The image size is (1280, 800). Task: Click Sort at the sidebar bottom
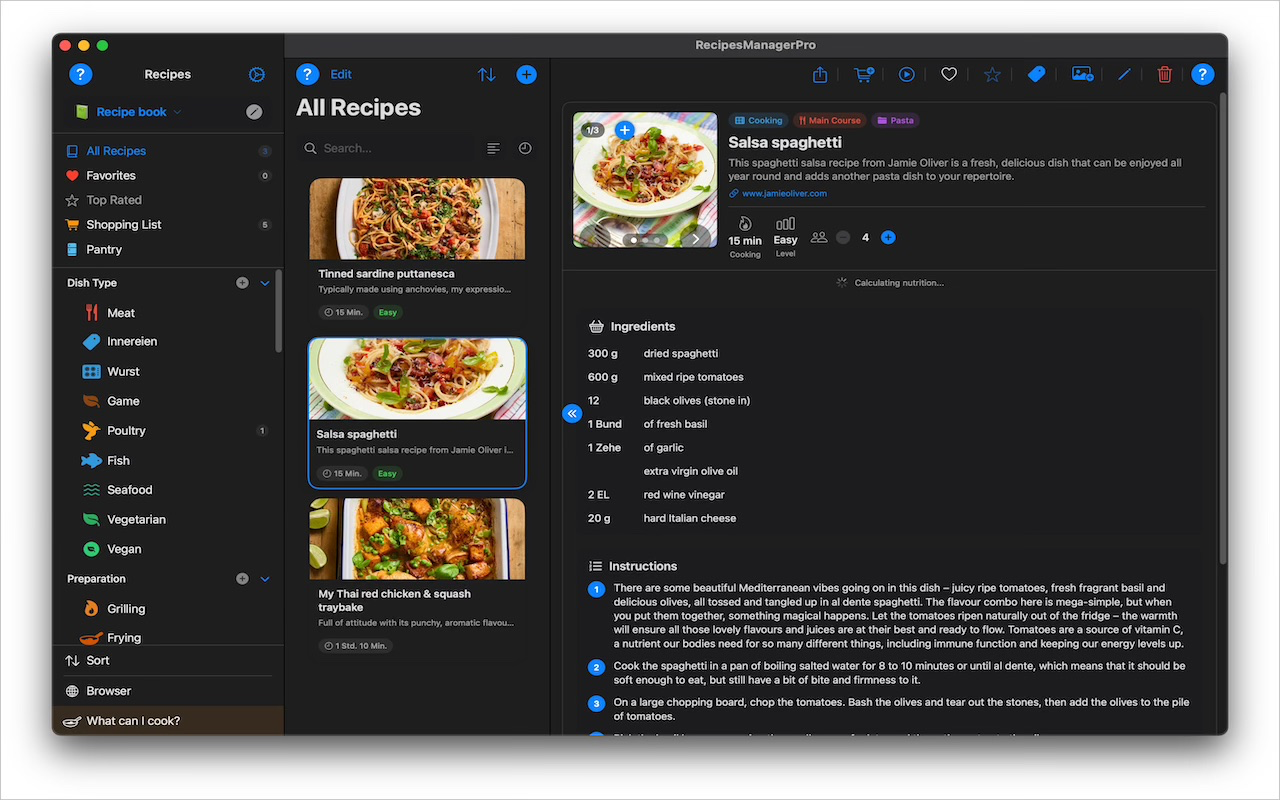tap(168, 661)
